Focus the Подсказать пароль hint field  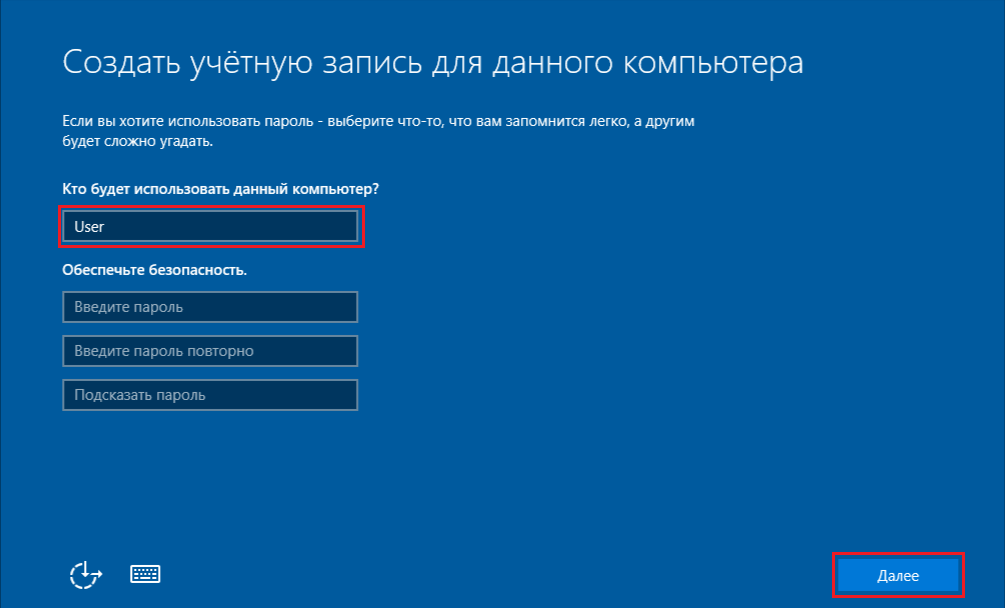[x=210, y=395]
